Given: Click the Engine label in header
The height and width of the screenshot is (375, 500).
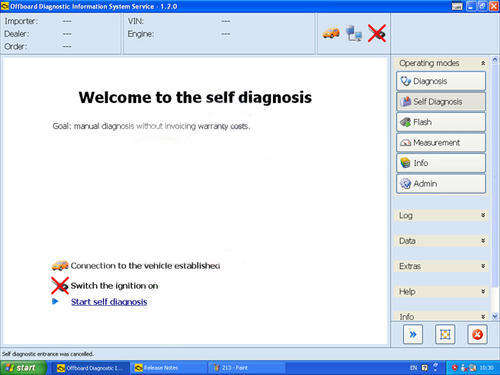Looking at the screenshot, I should [x=141, y=34].
